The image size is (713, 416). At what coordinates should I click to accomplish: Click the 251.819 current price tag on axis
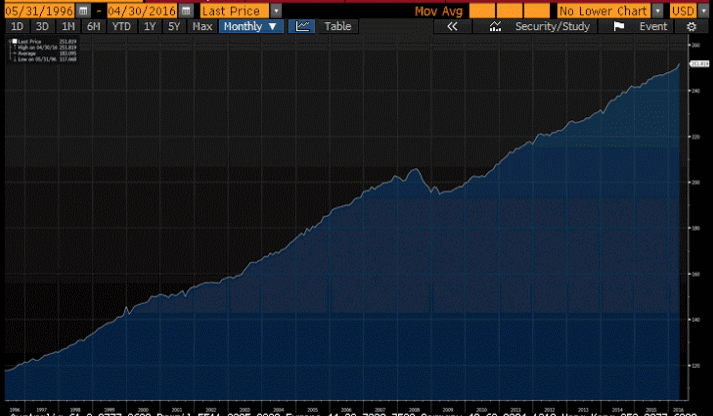699,64
